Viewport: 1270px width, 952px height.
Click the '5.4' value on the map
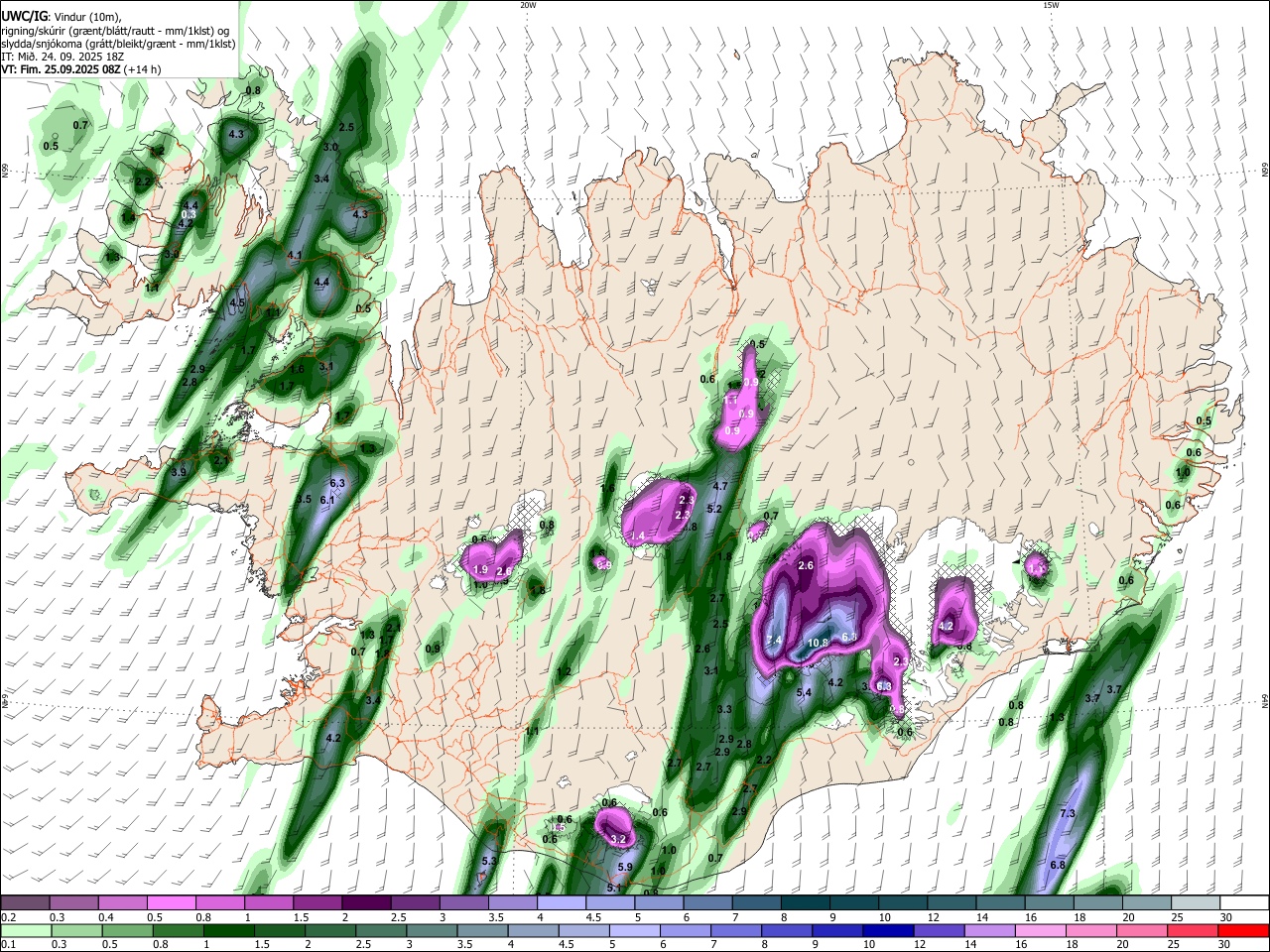pyautogui.click(x=805, y=692)
